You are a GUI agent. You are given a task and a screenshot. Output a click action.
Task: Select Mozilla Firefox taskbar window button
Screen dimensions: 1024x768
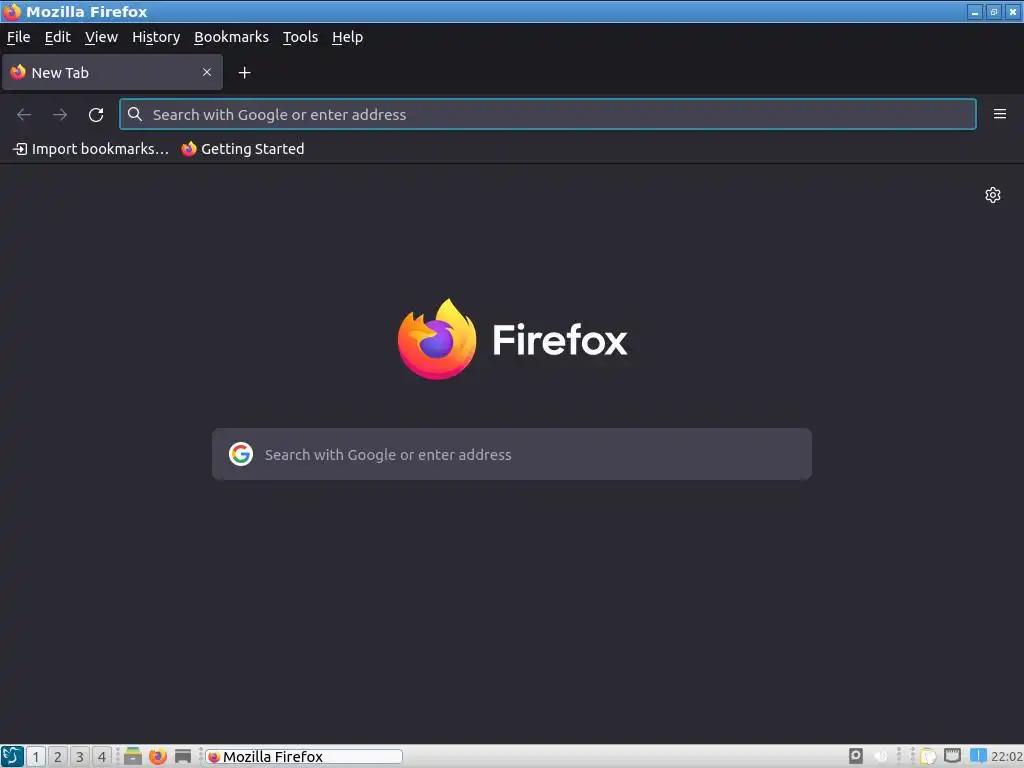point(304,756)
